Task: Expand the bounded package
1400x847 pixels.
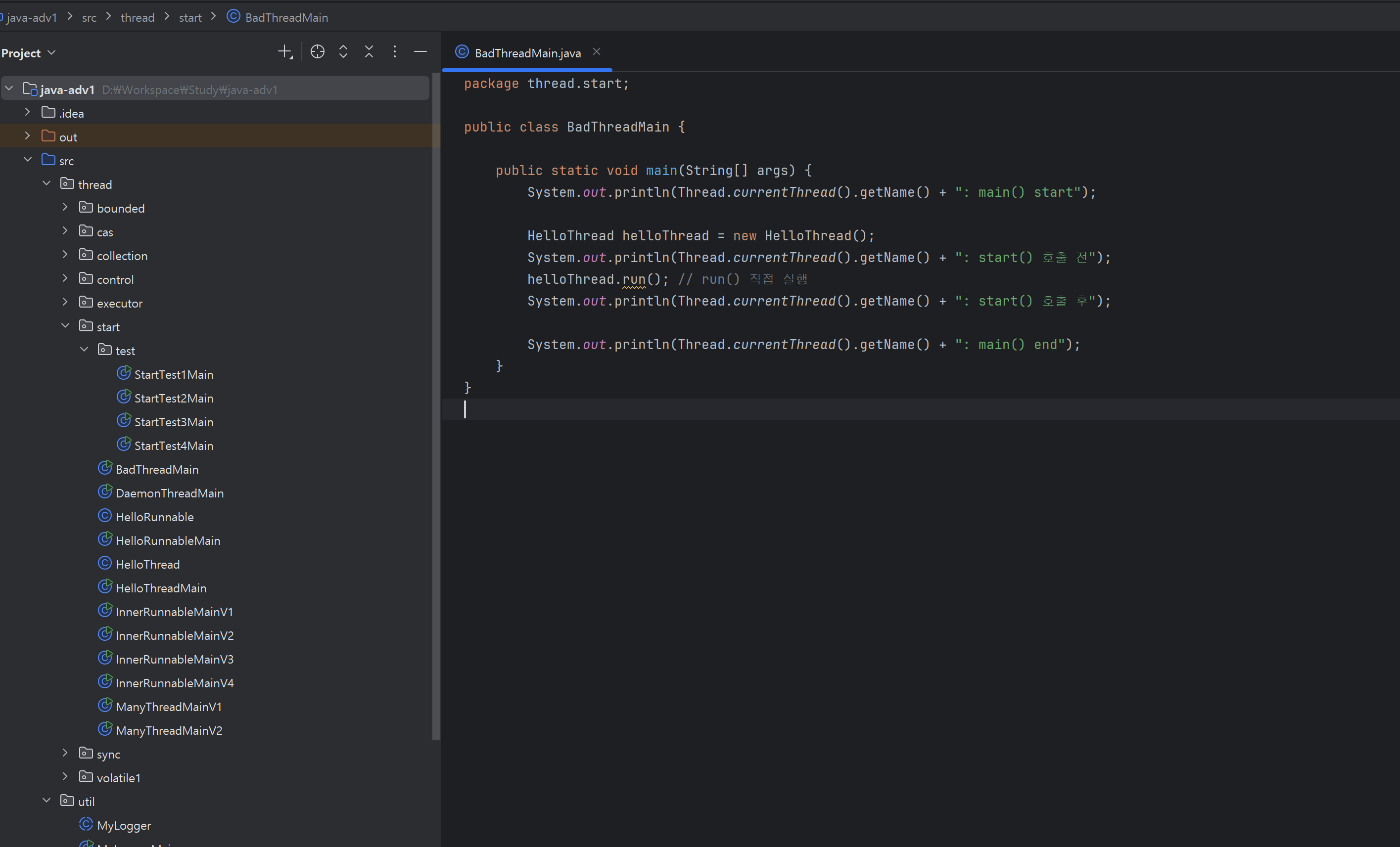Action: click(x=65, y=207)
